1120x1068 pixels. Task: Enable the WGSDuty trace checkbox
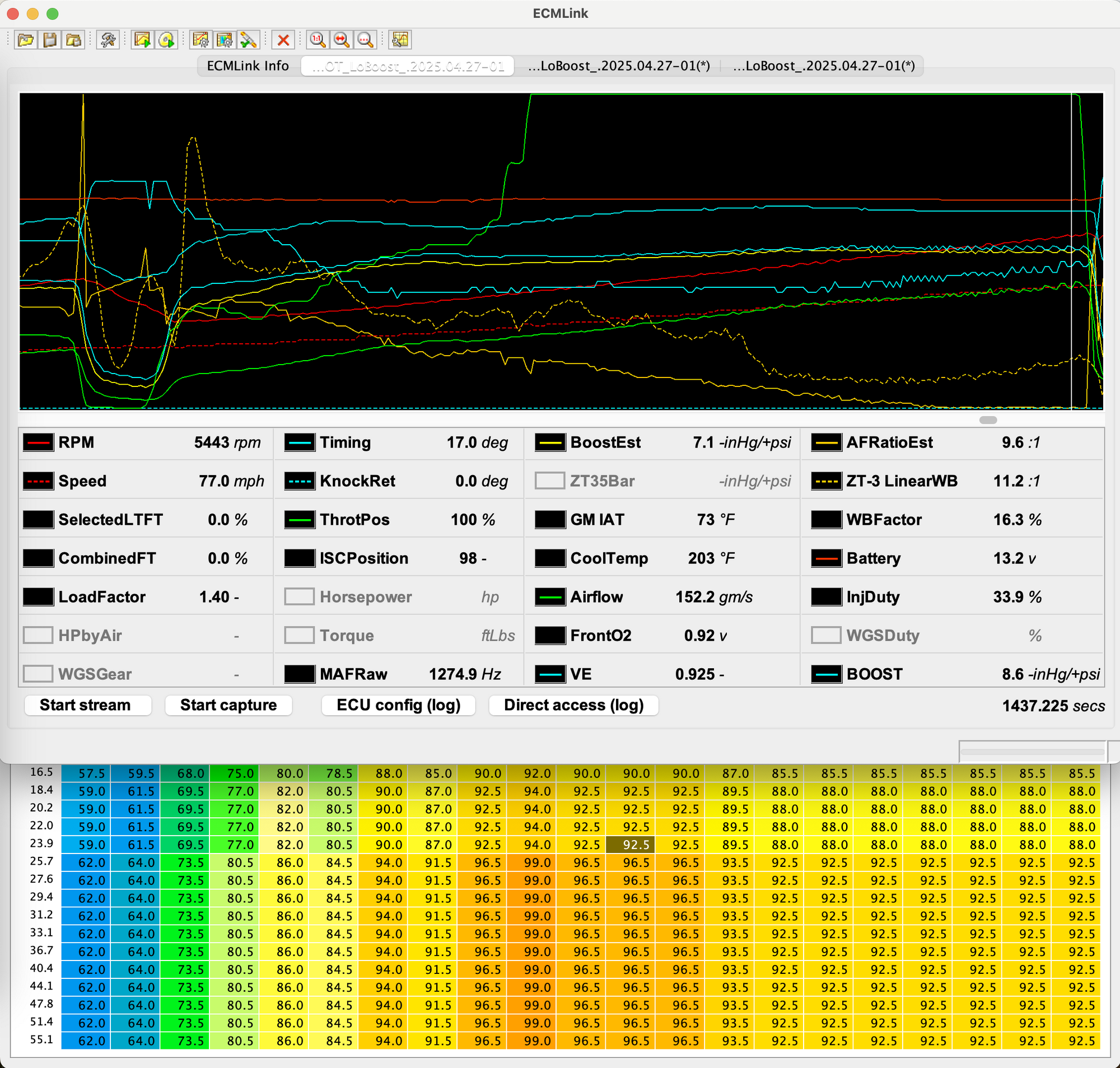(x=826, y=635)
